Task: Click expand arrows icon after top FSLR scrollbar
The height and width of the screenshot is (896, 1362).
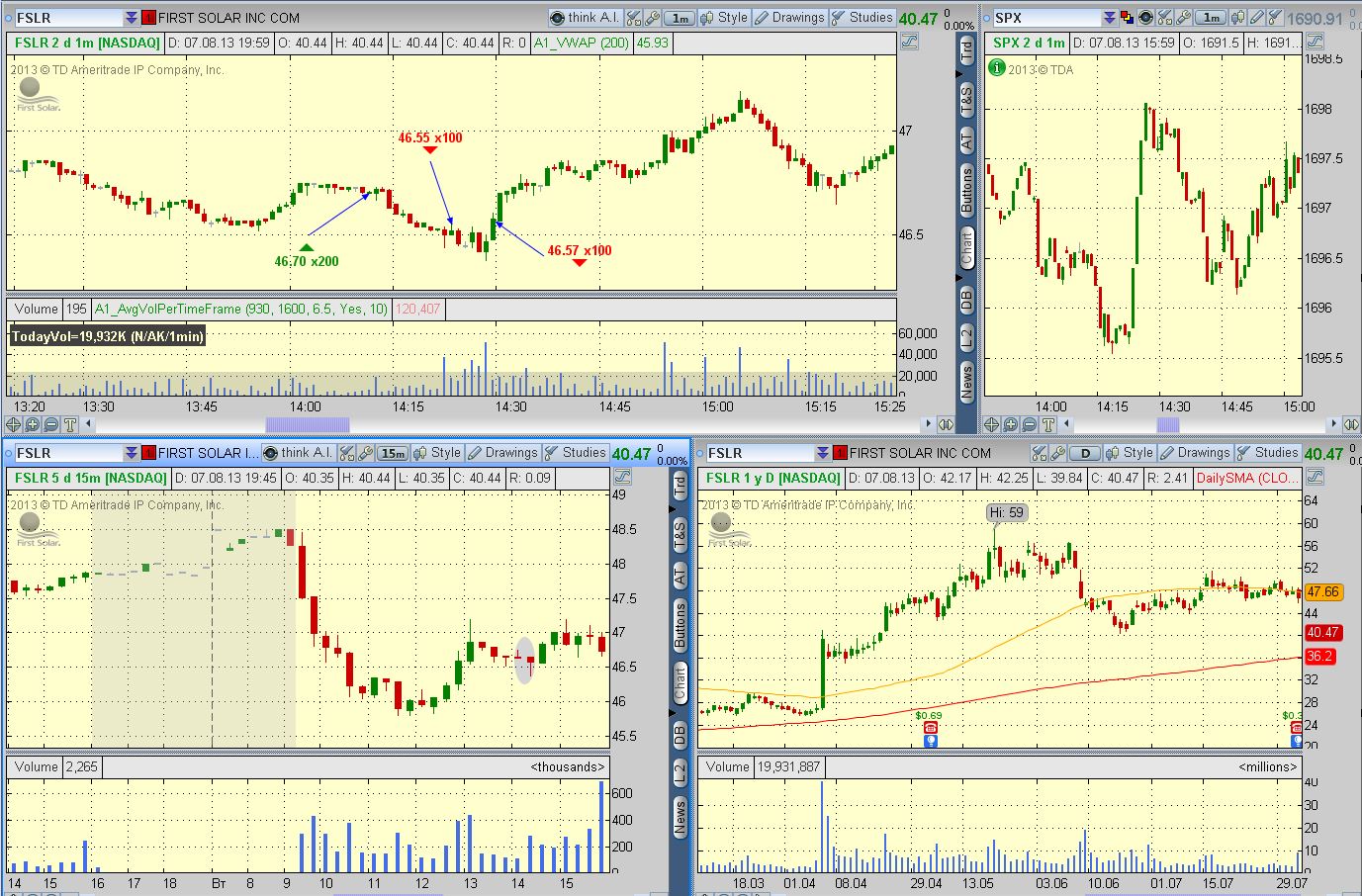Action: [x=946, y=424]
